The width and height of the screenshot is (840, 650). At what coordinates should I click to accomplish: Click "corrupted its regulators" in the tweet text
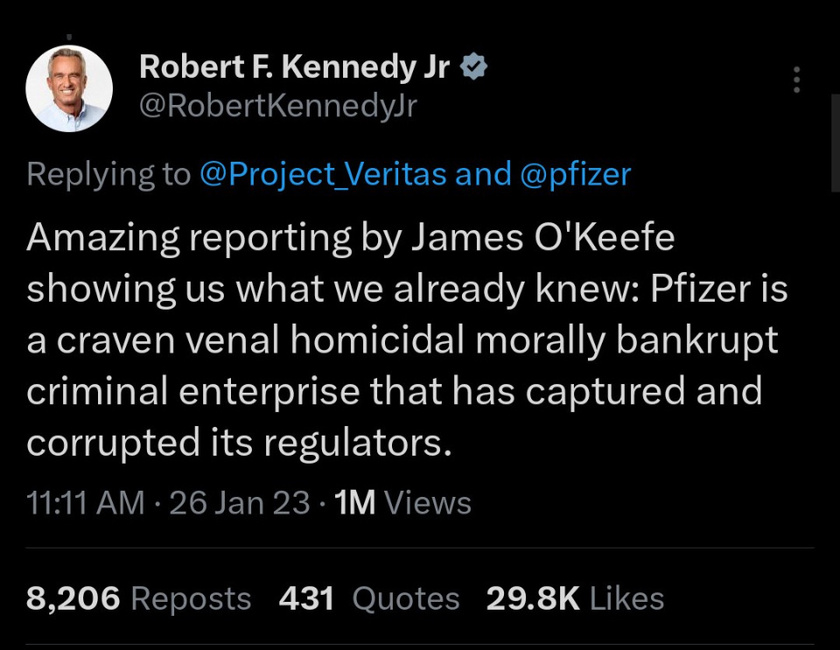click(238, 441)
